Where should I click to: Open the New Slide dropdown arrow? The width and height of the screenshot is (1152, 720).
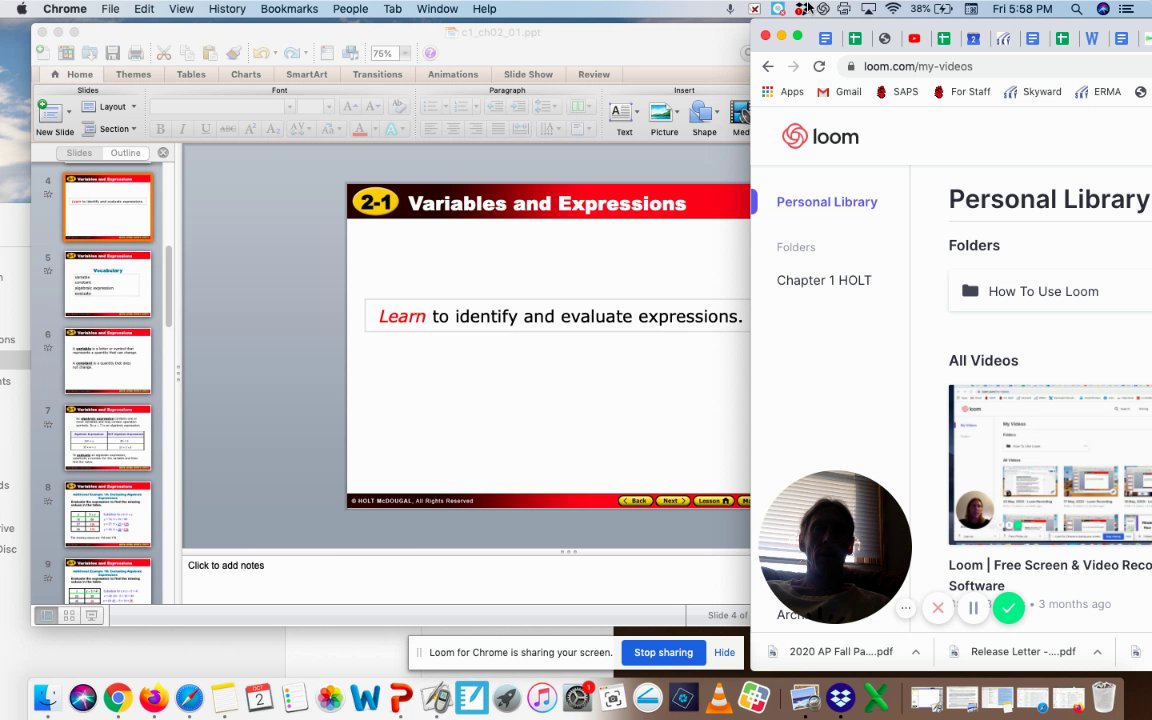[69, 112]
